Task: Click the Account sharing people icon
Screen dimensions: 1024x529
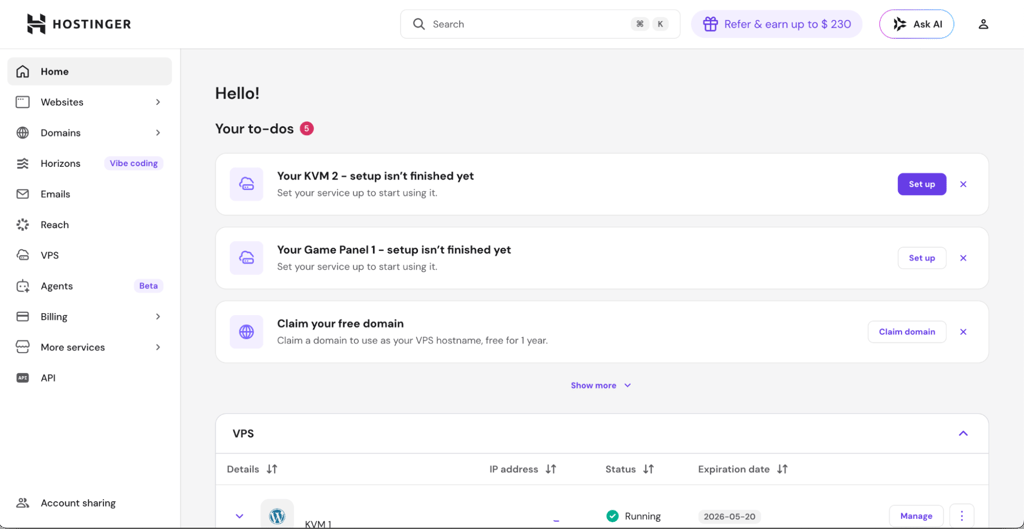Action: coord(23,503)
